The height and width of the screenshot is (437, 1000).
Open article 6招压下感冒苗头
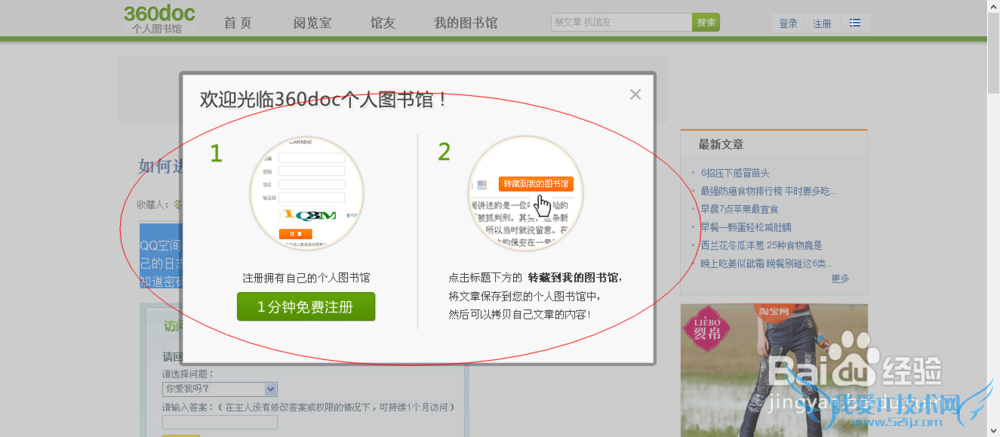(x=735, y=173)
